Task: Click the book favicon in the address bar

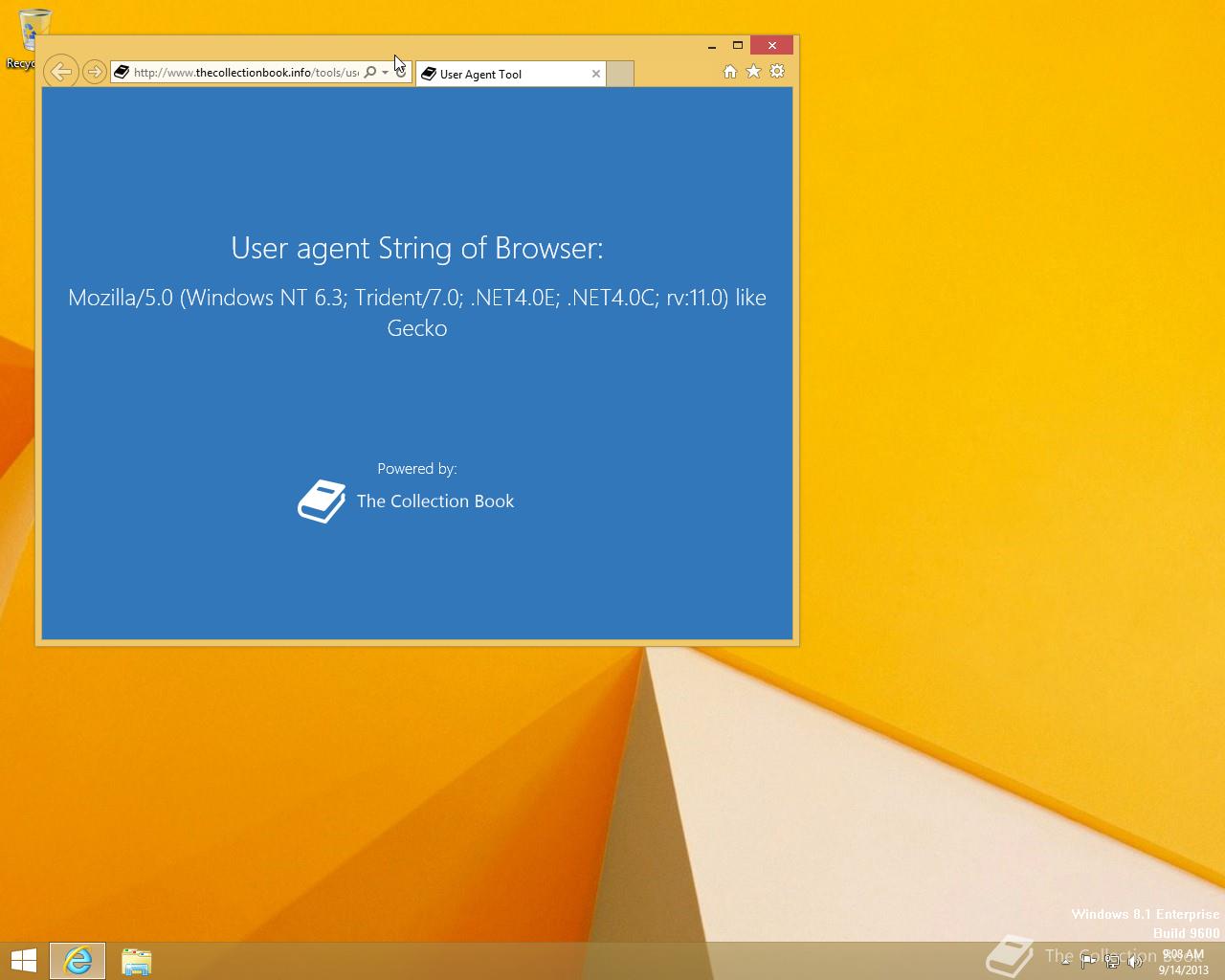Action: pos(122,72)
